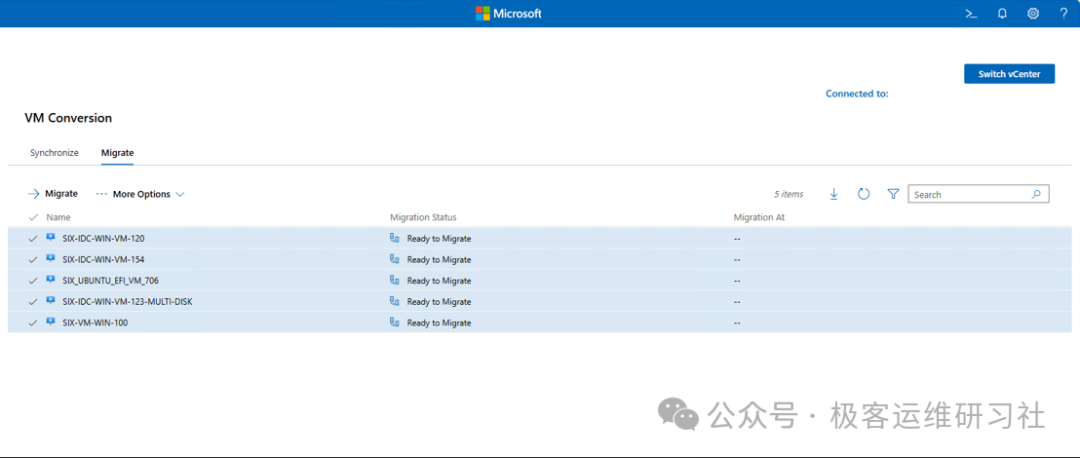Click the Migration Status column header
The image size is (1080, 458).
423,217
